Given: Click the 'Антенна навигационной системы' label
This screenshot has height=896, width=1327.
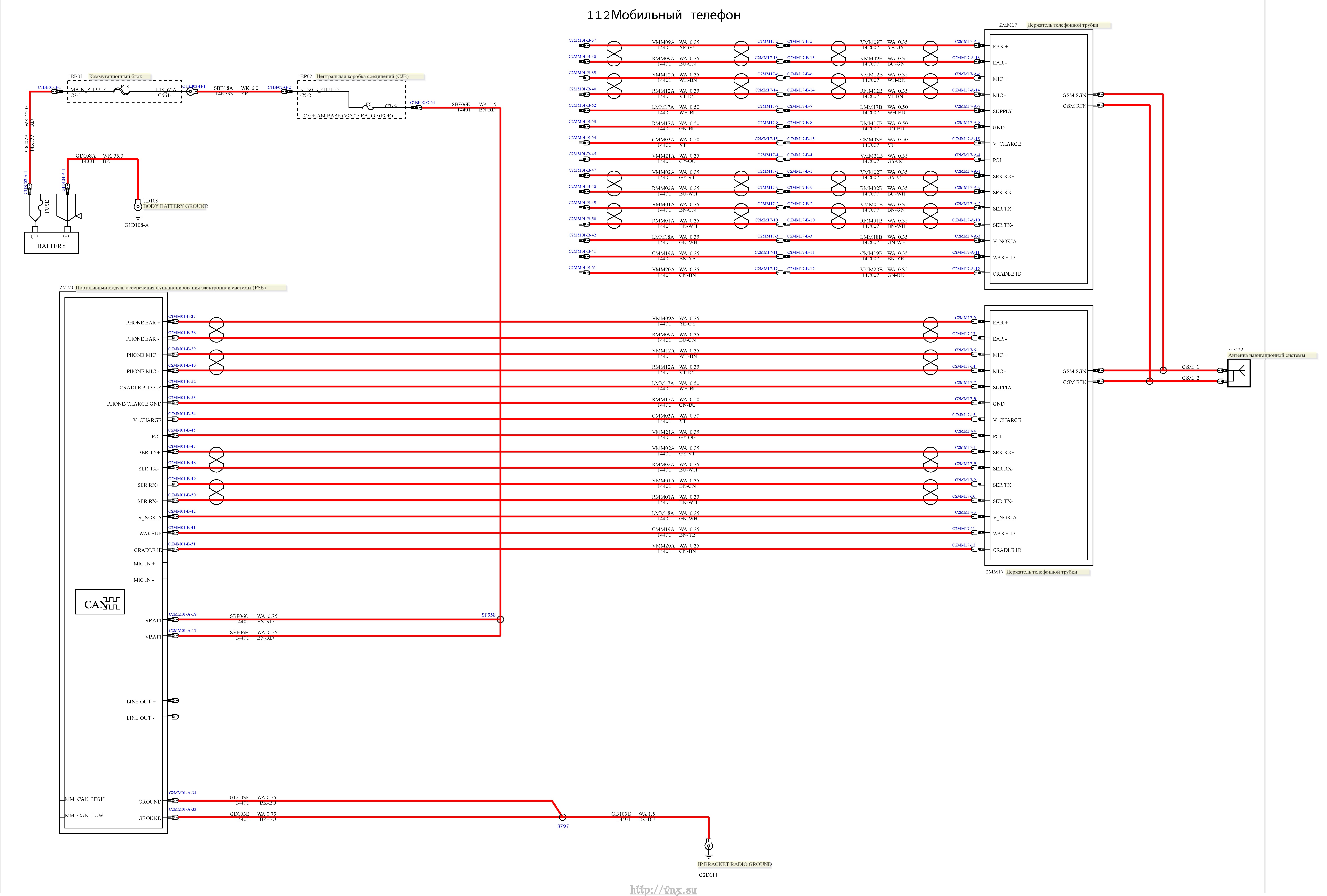Looking at the screenshot, I should pos(1266,355).
